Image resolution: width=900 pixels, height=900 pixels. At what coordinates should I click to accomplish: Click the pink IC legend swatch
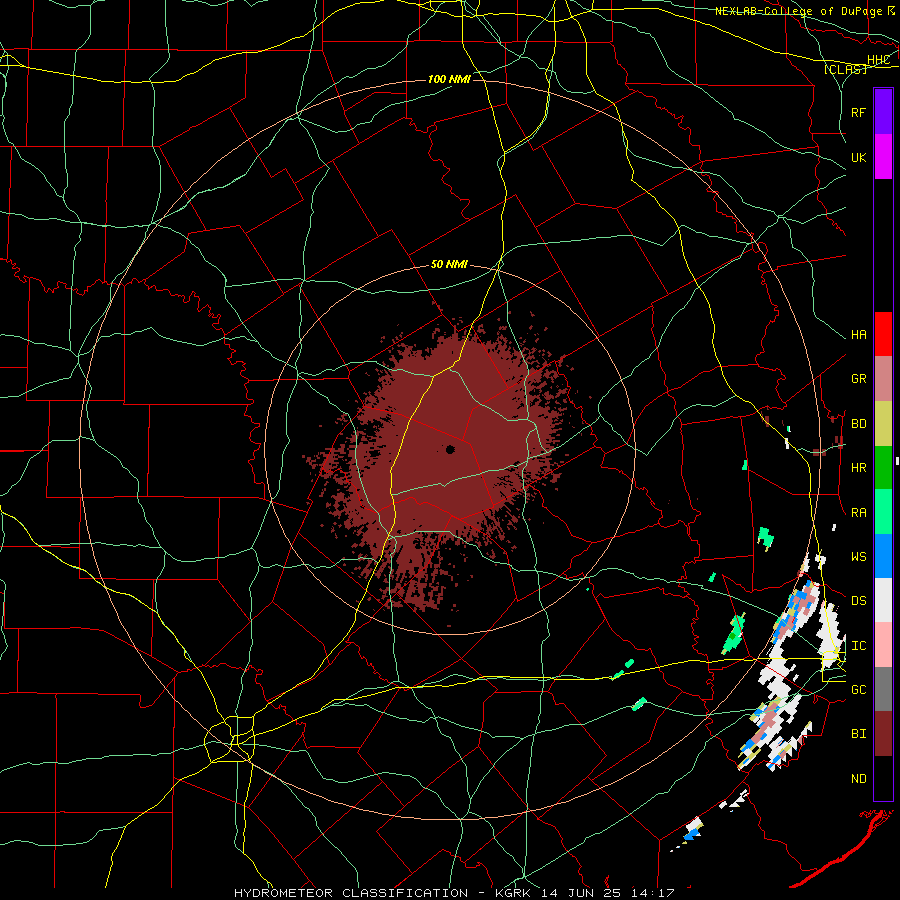click(x=883, y=645)
